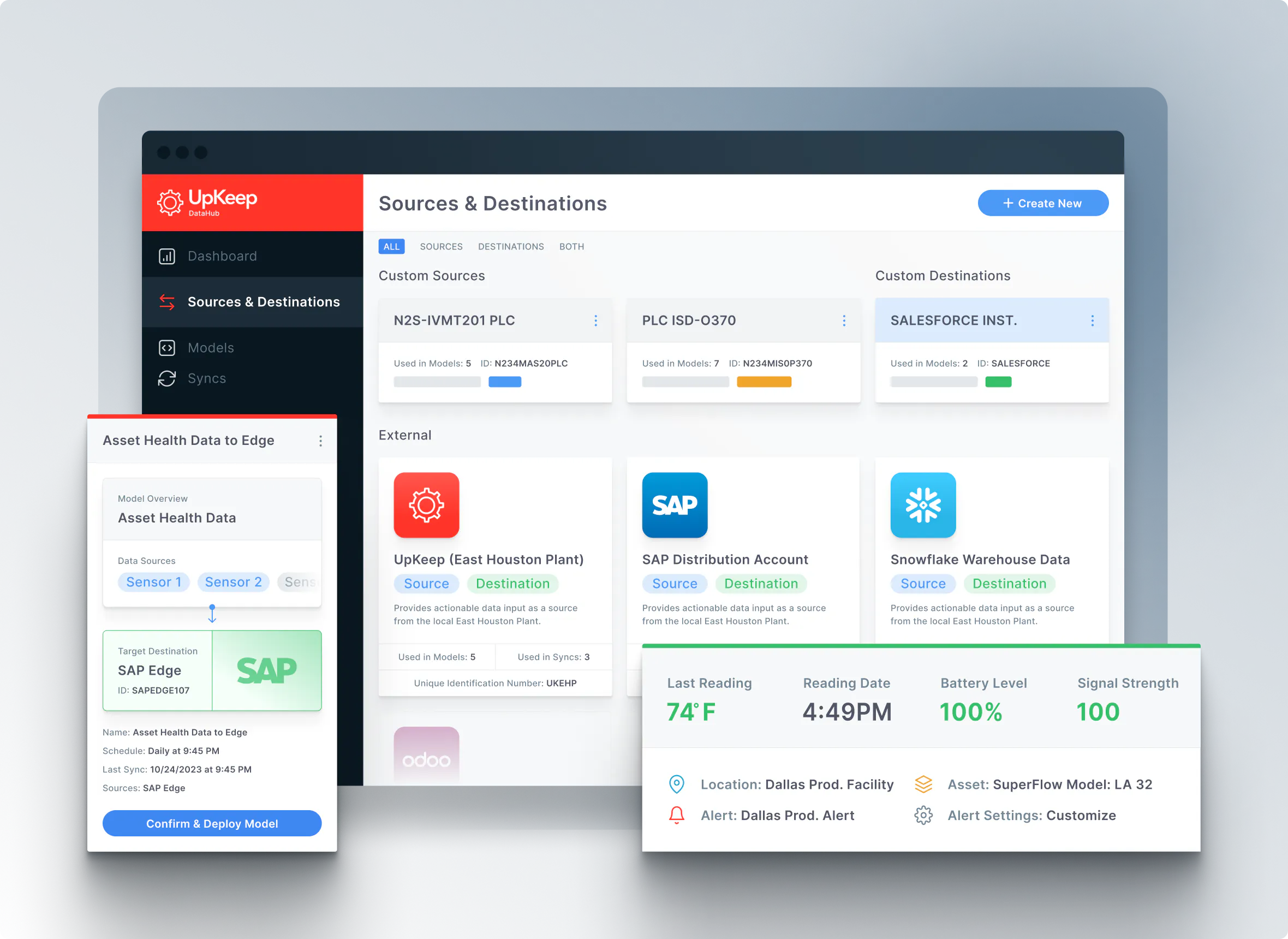
Task: Click the blue bar on N2S-IVMT201 PLC card
Action: [x=504, y=382]
